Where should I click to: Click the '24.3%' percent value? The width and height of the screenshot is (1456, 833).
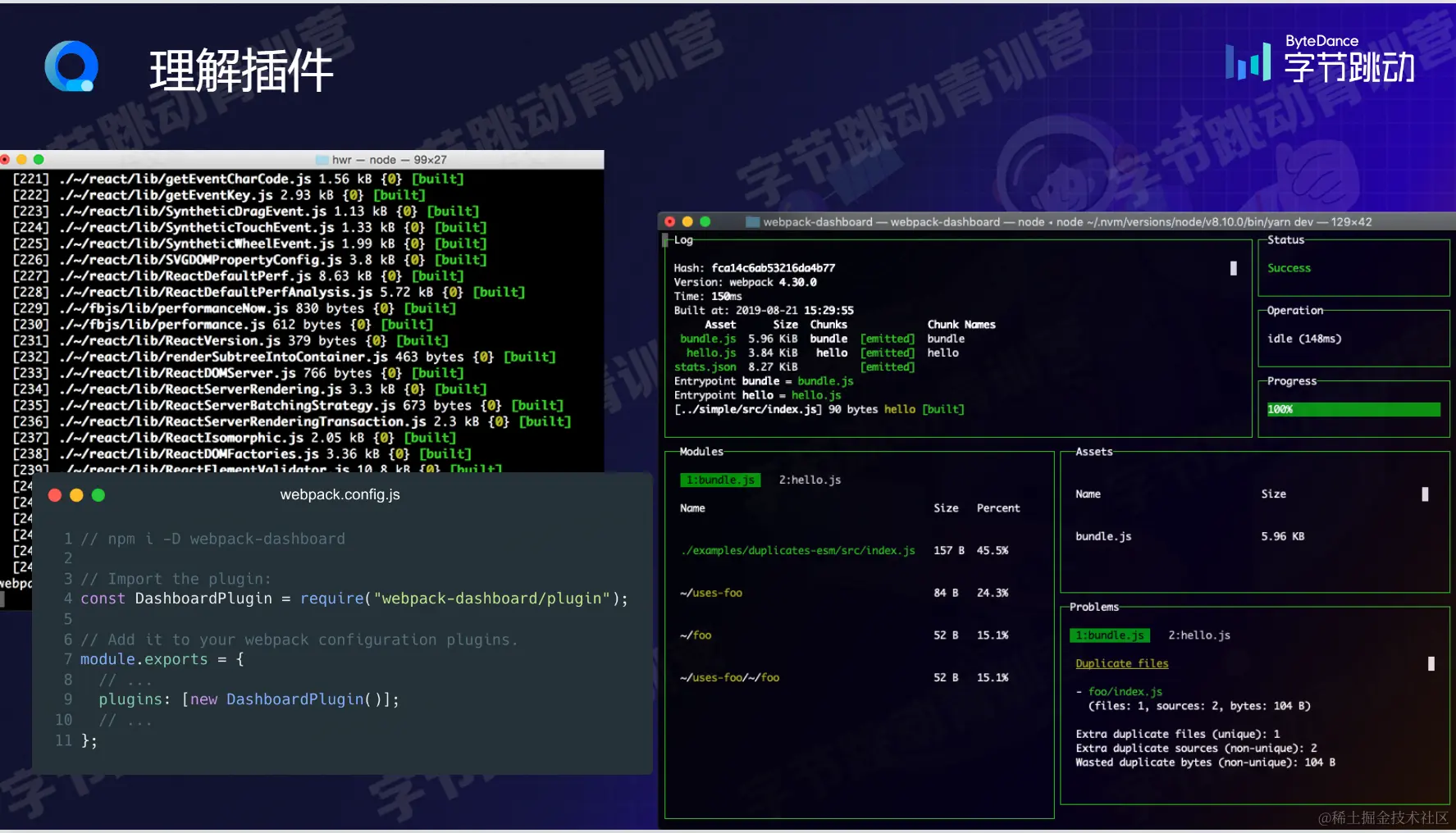(x=993, y=593)
